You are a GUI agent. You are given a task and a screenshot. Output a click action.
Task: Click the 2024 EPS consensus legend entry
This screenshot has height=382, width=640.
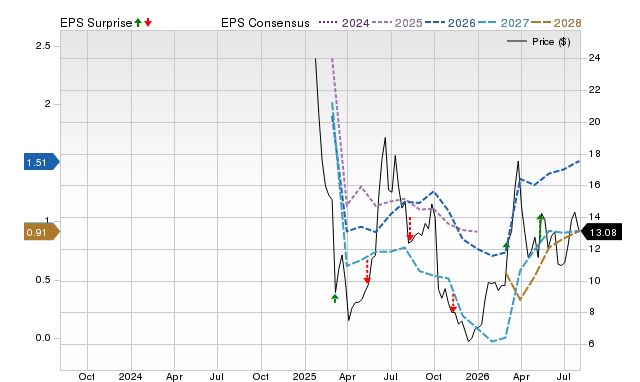344,23
